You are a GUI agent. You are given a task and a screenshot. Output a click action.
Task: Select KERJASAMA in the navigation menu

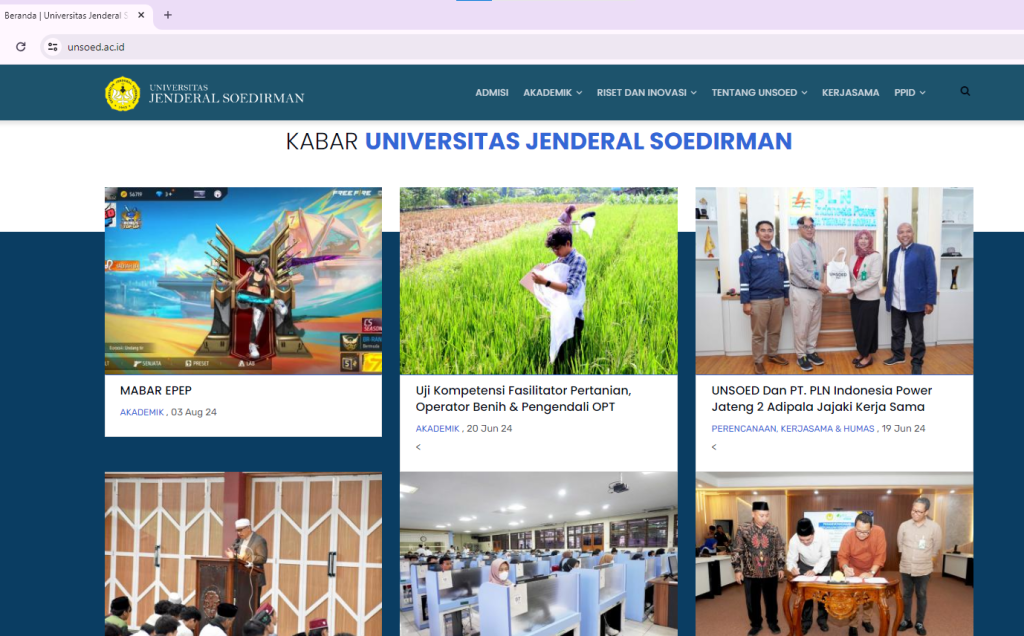point(850,92)
